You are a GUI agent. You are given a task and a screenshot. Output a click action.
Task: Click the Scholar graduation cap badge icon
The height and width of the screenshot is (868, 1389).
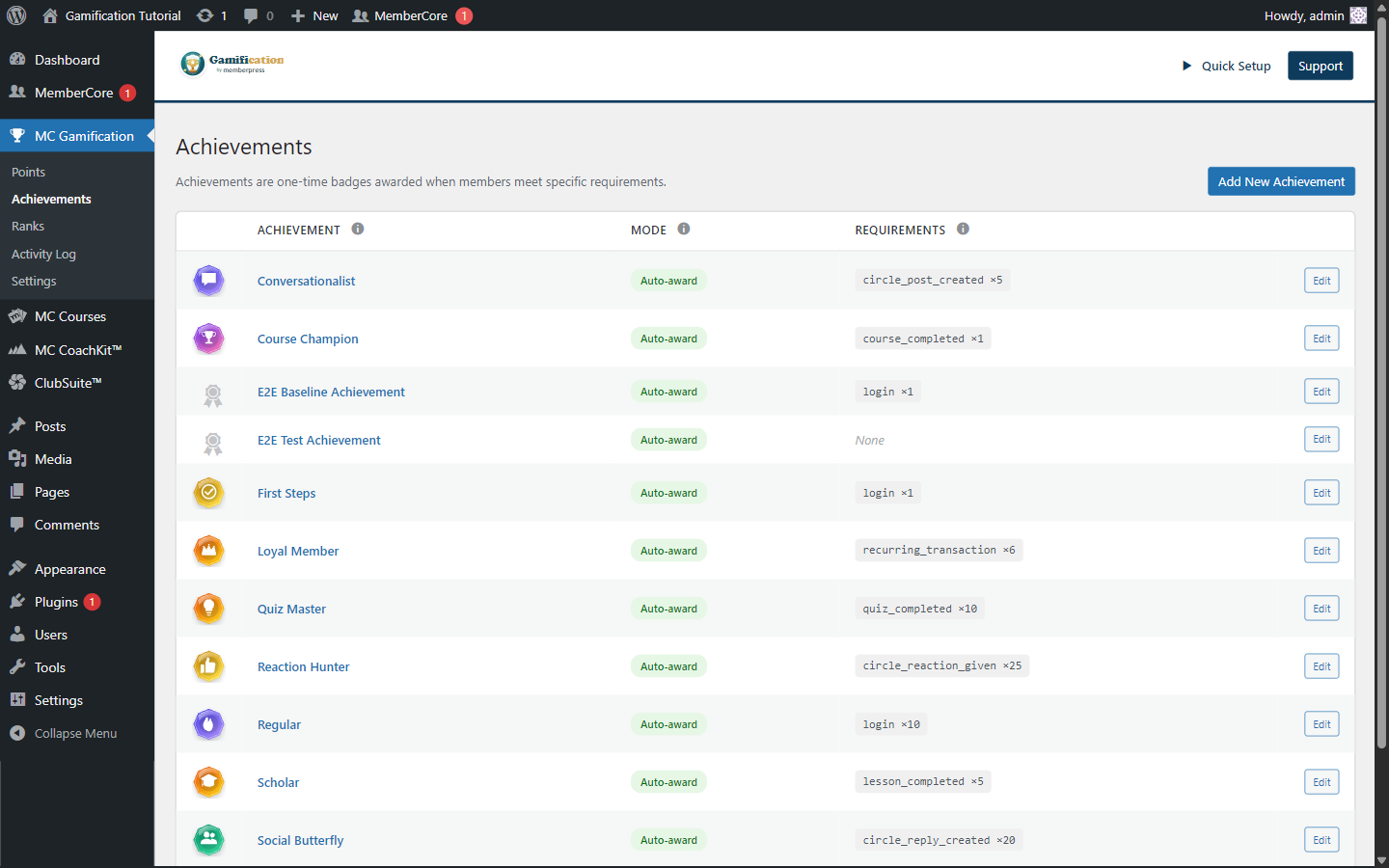[x=208, y=782]
